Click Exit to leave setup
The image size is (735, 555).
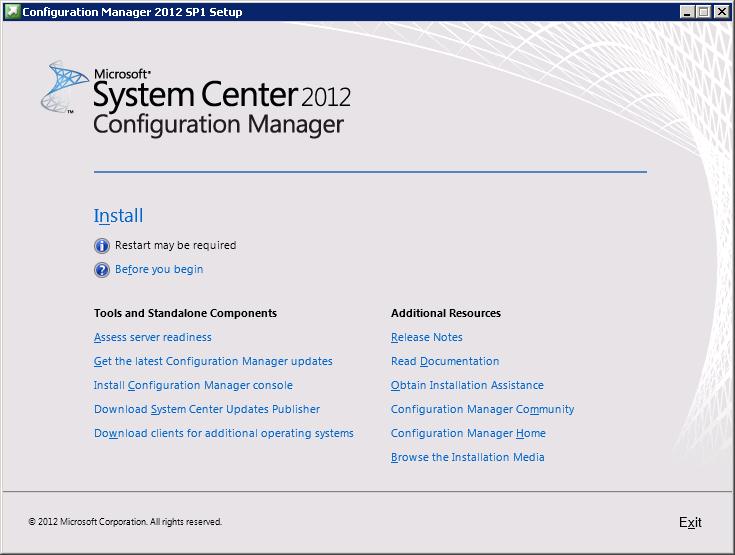690,522
